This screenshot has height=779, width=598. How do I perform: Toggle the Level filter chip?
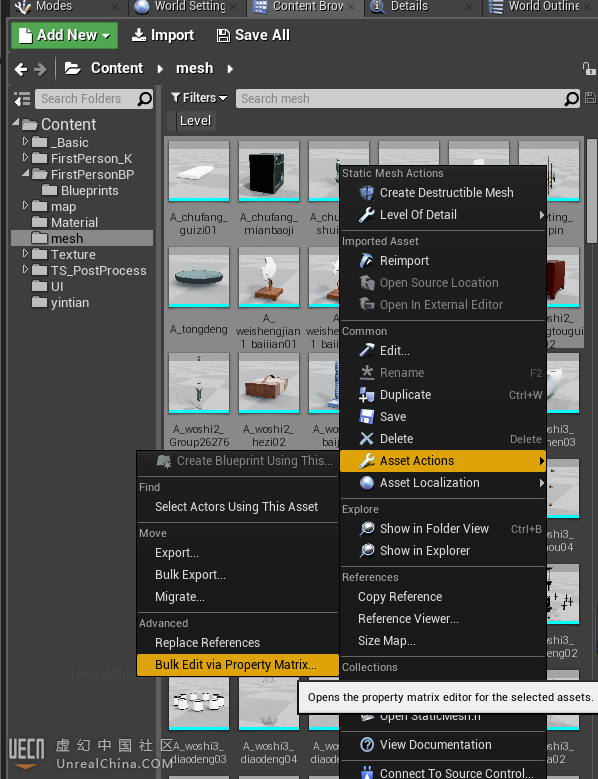click(195, 121)
